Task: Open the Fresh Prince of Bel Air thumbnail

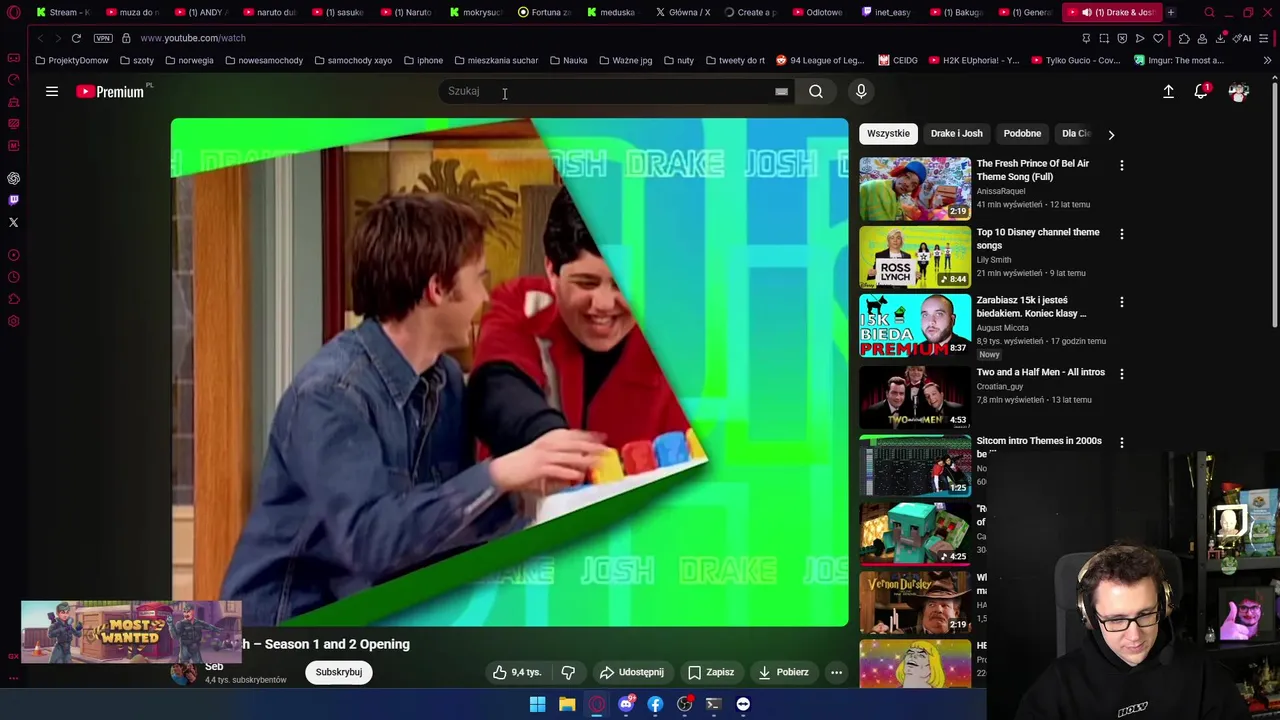Action: (915, 188)
